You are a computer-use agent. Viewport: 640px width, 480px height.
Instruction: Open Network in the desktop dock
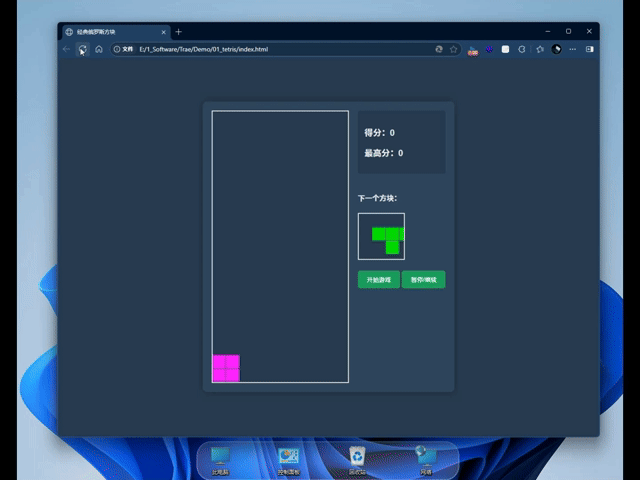pyautogui.click(x=426, y=461)
